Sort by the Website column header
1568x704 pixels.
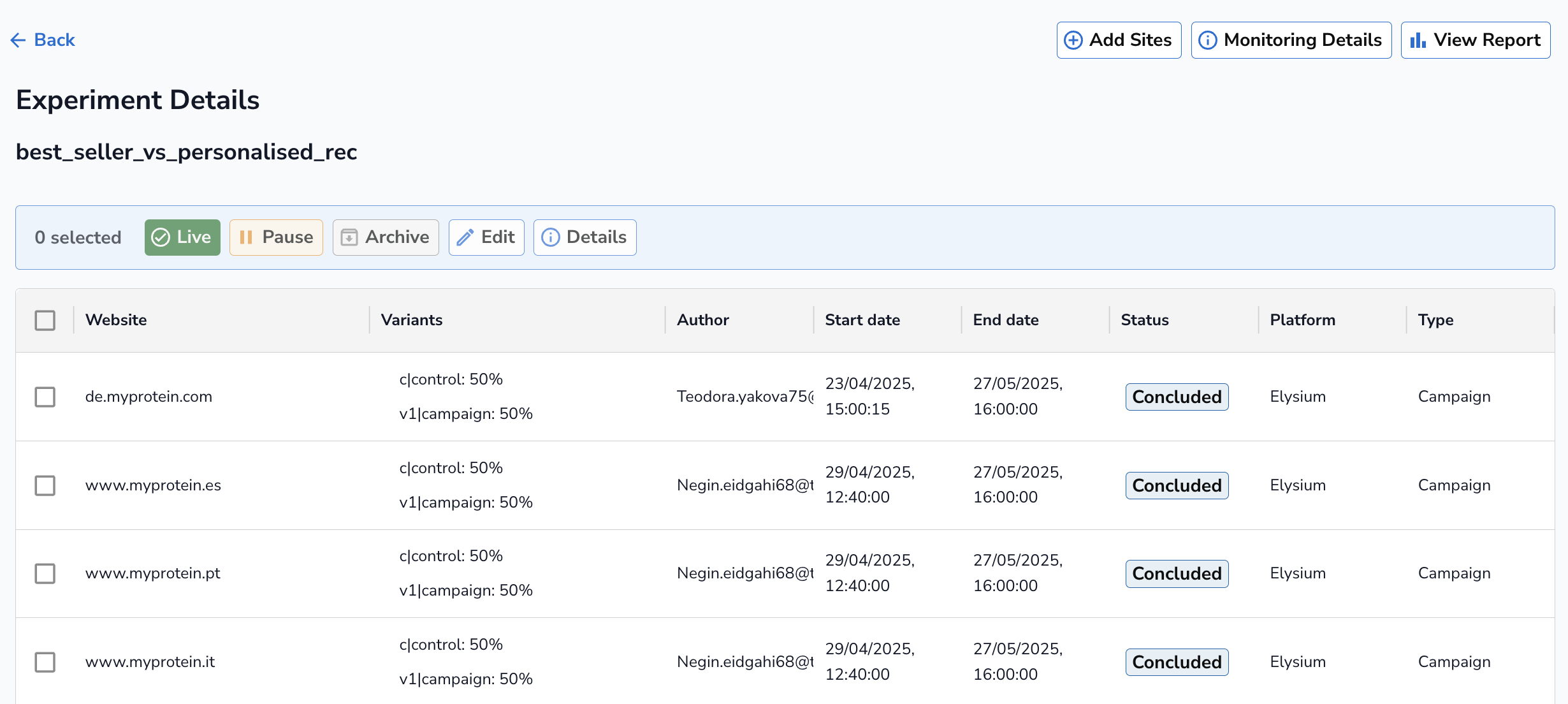point(116,320)
